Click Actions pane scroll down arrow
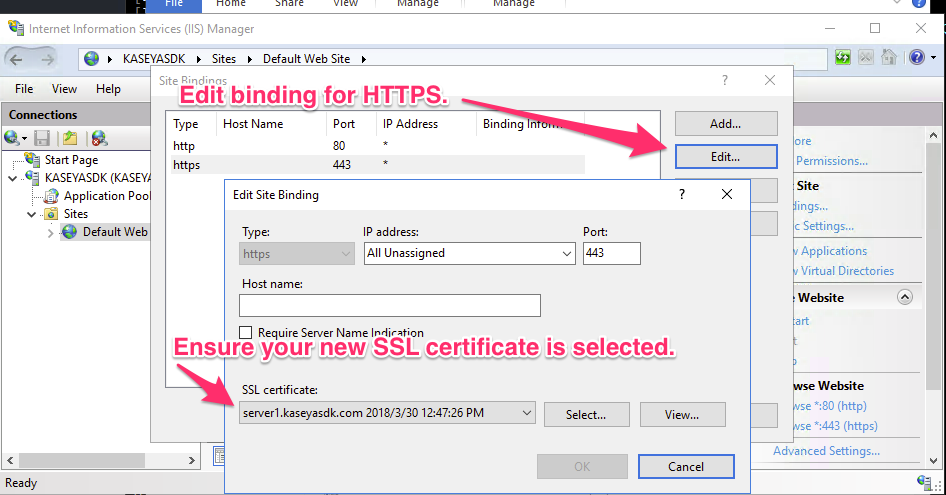 click(933, 461)
